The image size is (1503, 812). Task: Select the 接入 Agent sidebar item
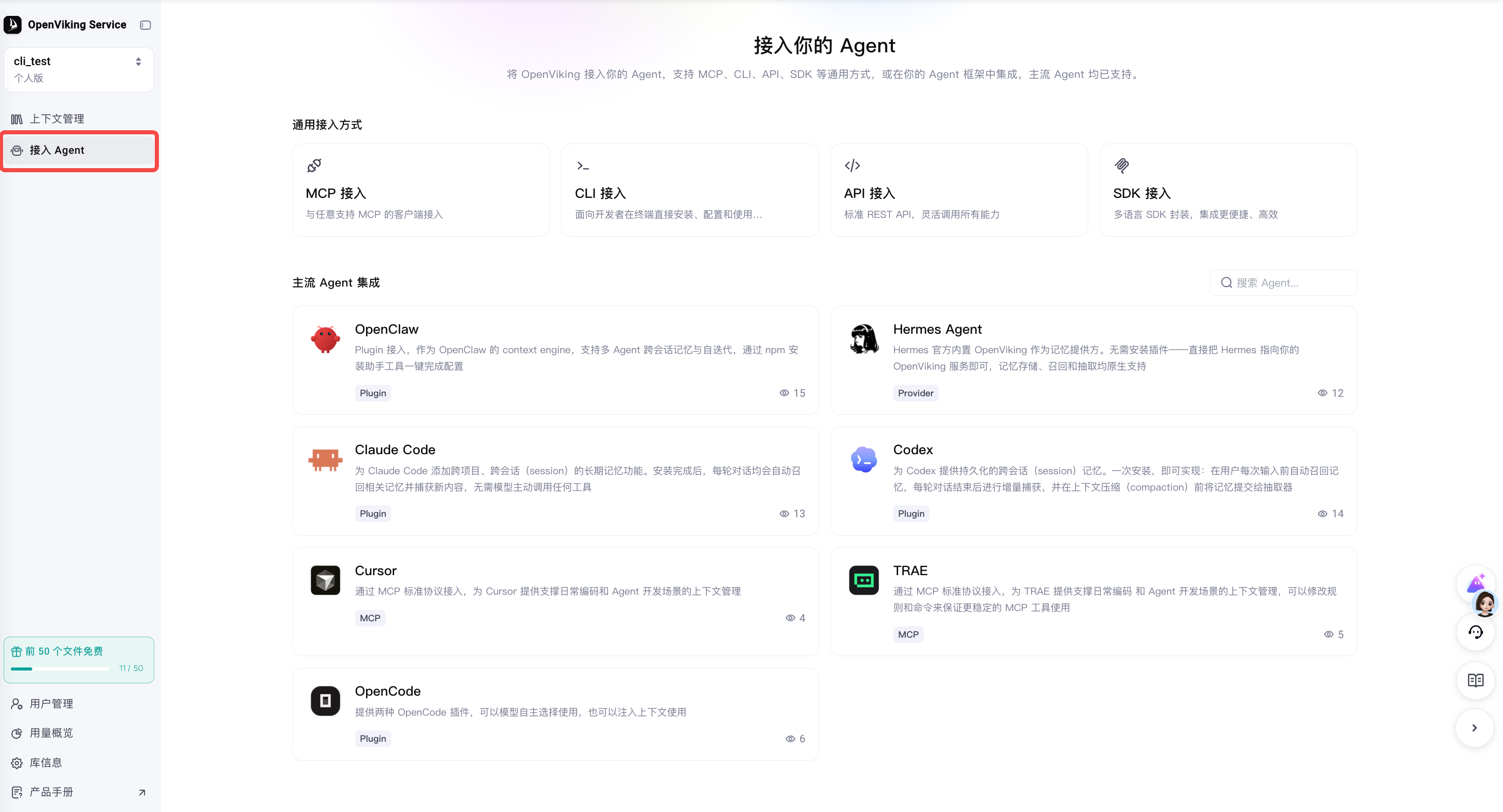(79, 151)
